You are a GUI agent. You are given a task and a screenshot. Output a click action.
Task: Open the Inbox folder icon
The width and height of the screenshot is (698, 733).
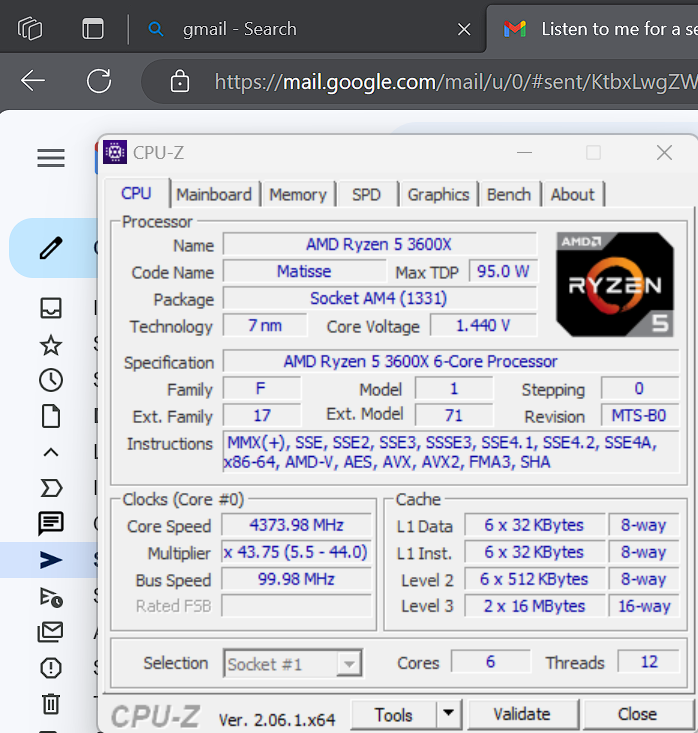pyautogui.click(x=51, y=308)
